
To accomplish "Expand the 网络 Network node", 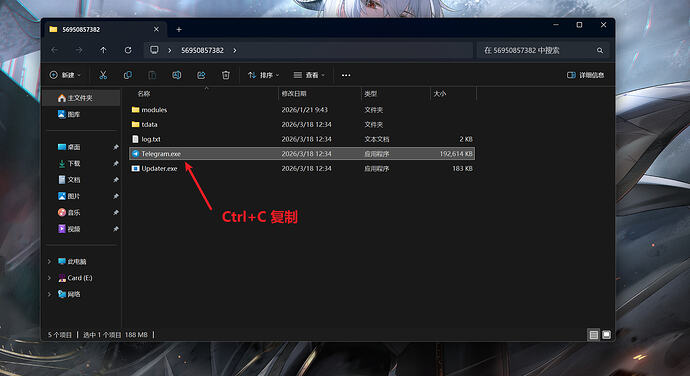I will pos(49,294).
